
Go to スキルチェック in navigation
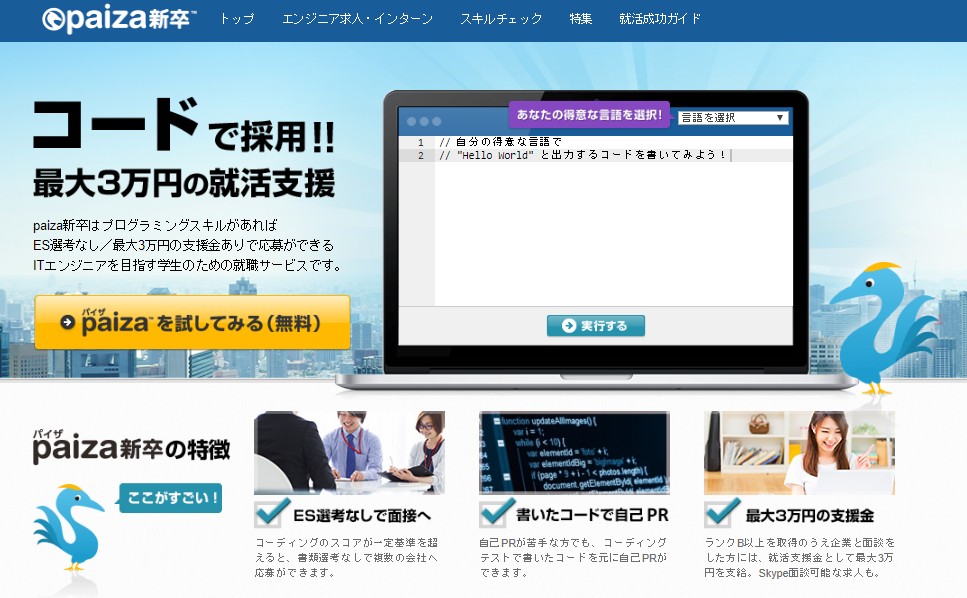point(501,18)
